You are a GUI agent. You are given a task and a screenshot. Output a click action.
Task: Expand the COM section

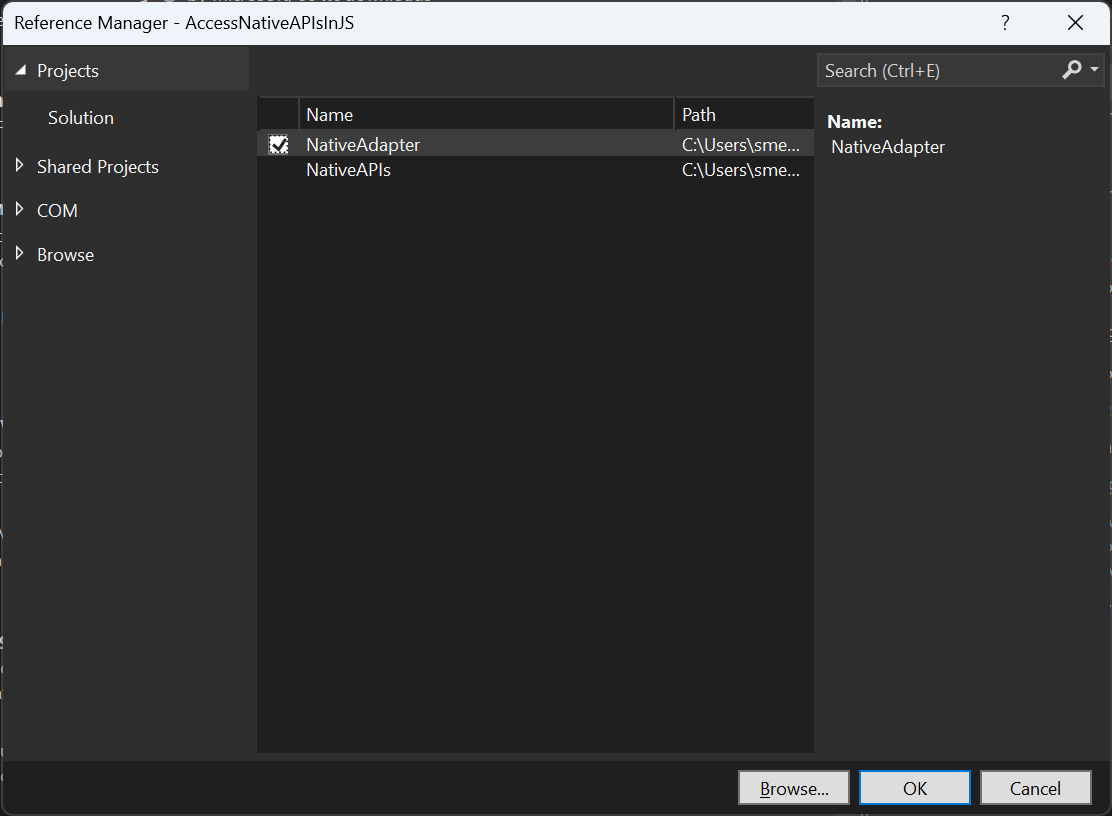[x=18, y=210]
